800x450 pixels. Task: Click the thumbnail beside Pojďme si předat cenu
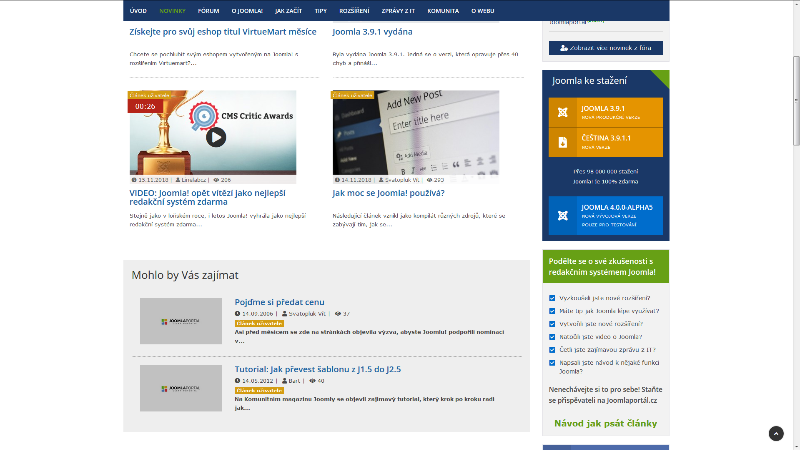(x=181, y=321)
